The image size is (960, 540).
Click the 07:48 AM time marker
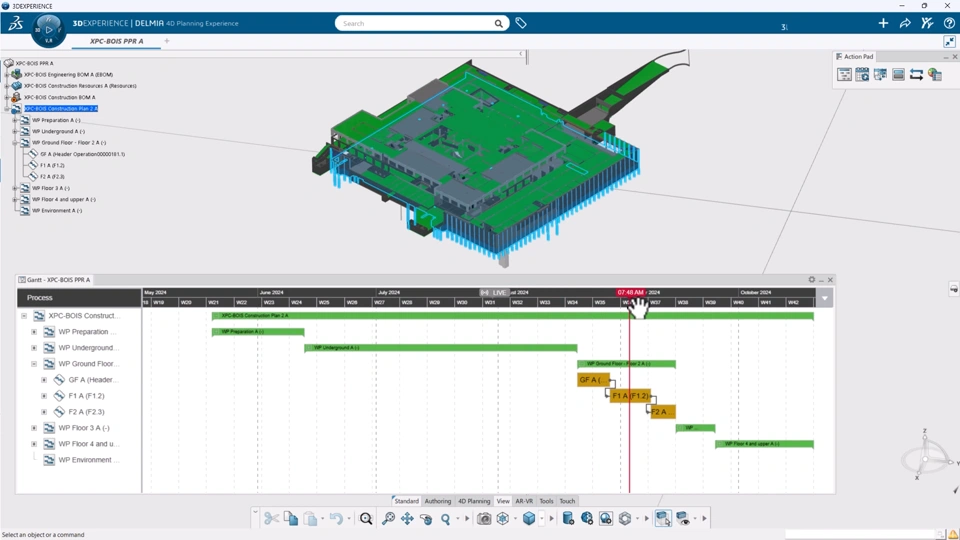(631, 293)
